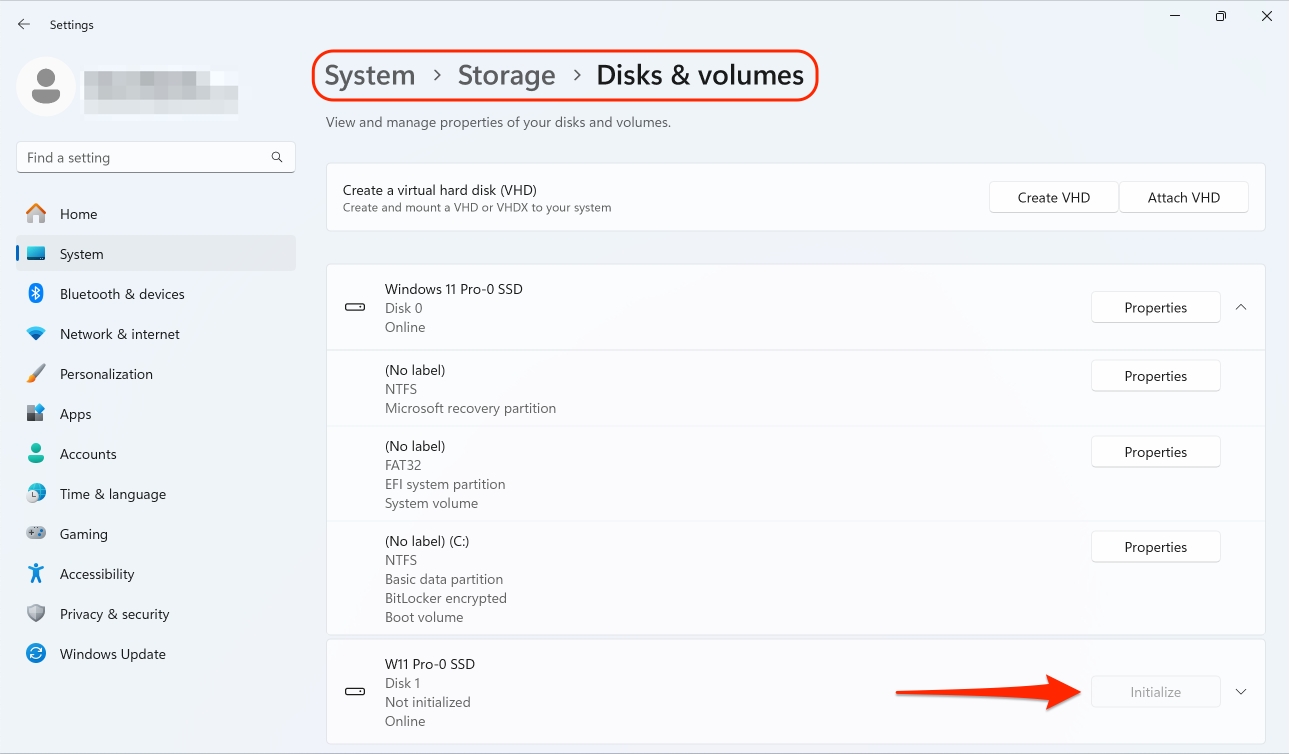The image size is (1289, 754).
Task: Click the Attach VHD button
Action: (x=1183, y=198)
